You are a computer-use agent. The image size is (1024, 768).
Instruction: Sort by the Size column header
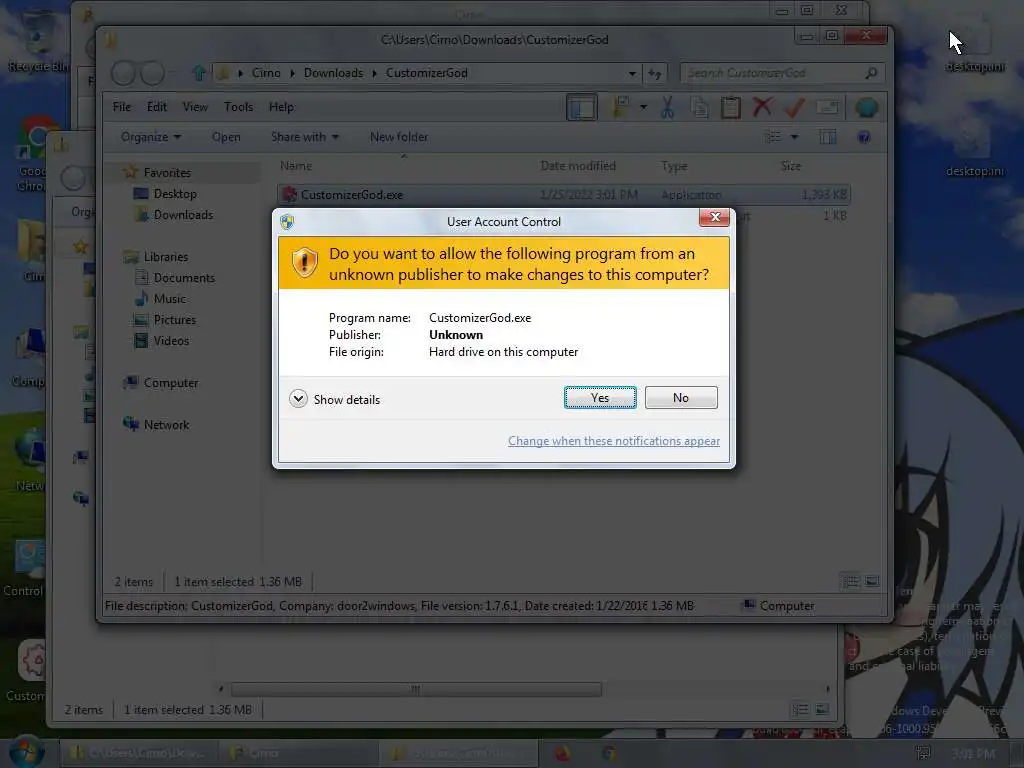click(x=790, y=166)
